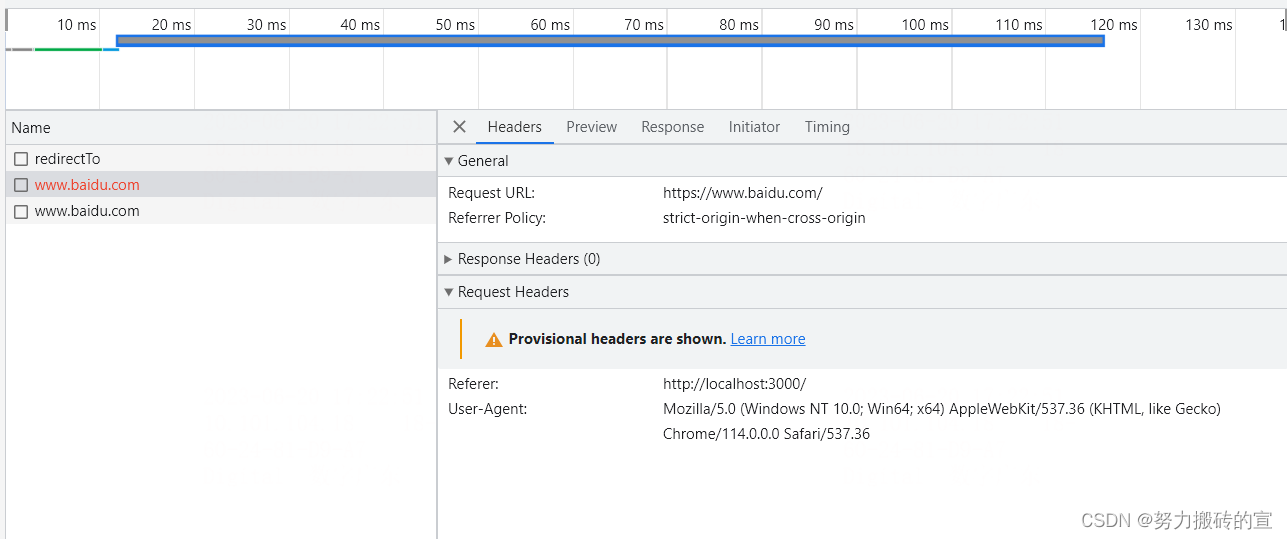Collapse the General section
Image resolution: width=1287 pixels, height=539 pixels.
(449, 161)
